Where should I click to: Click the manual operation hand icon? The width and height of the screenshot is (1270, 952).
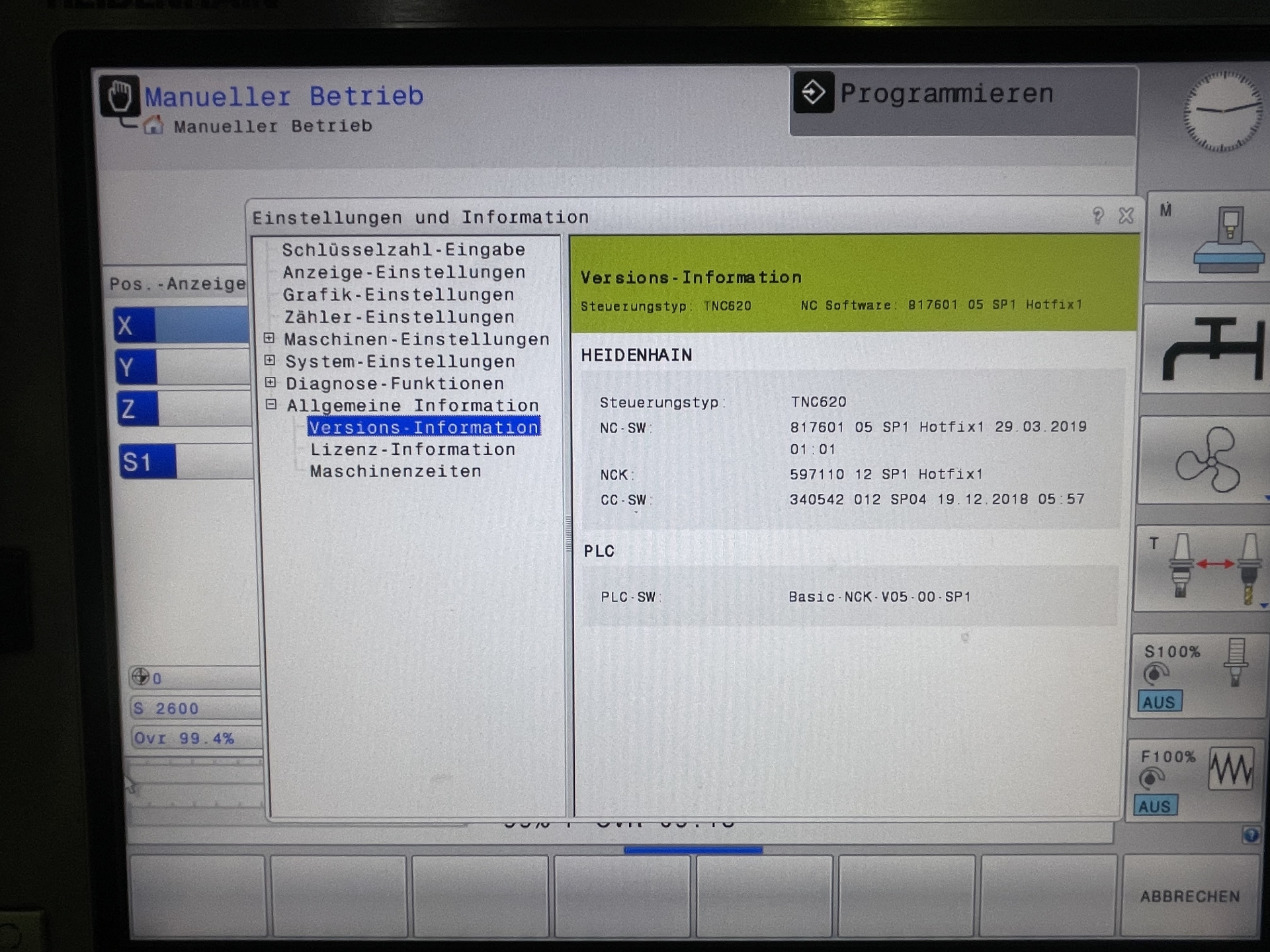click(120, 97)
